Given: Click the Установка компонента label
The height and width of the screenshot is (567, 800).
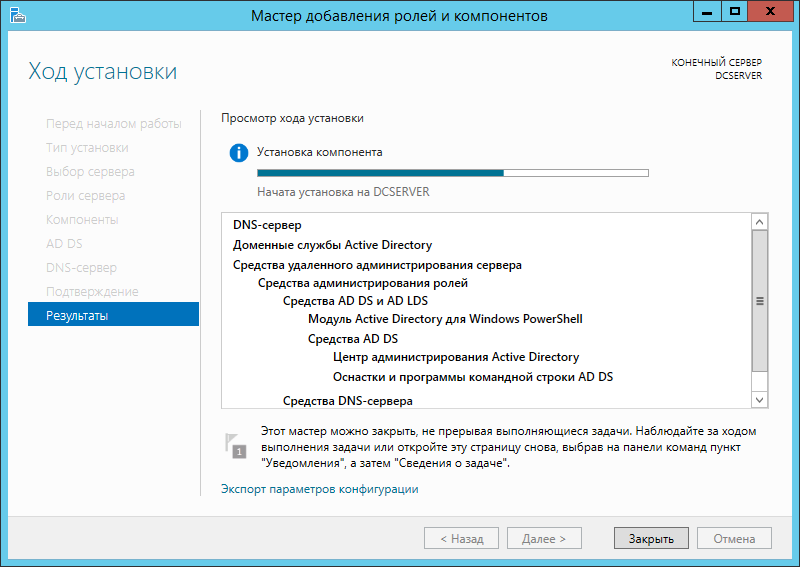Looking at the screenshot, I should coord(319,152).
